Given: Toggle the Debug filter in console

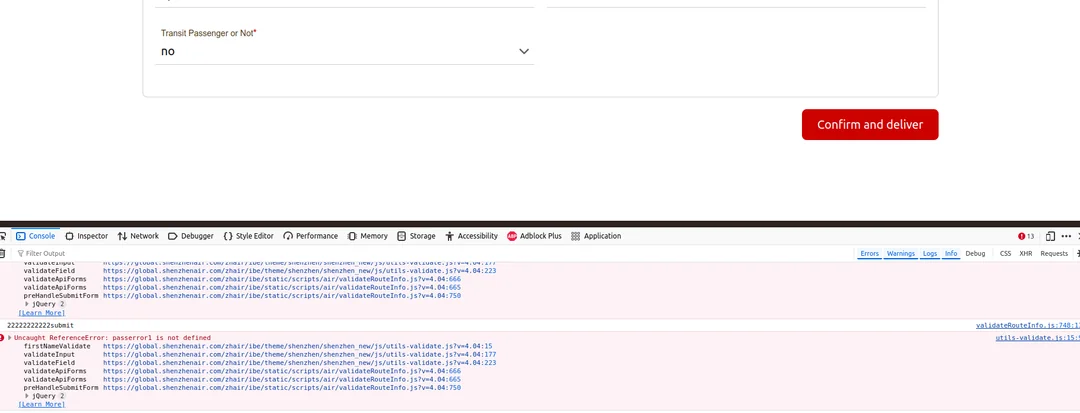Looking at the screenshot, I should [975, 254].
